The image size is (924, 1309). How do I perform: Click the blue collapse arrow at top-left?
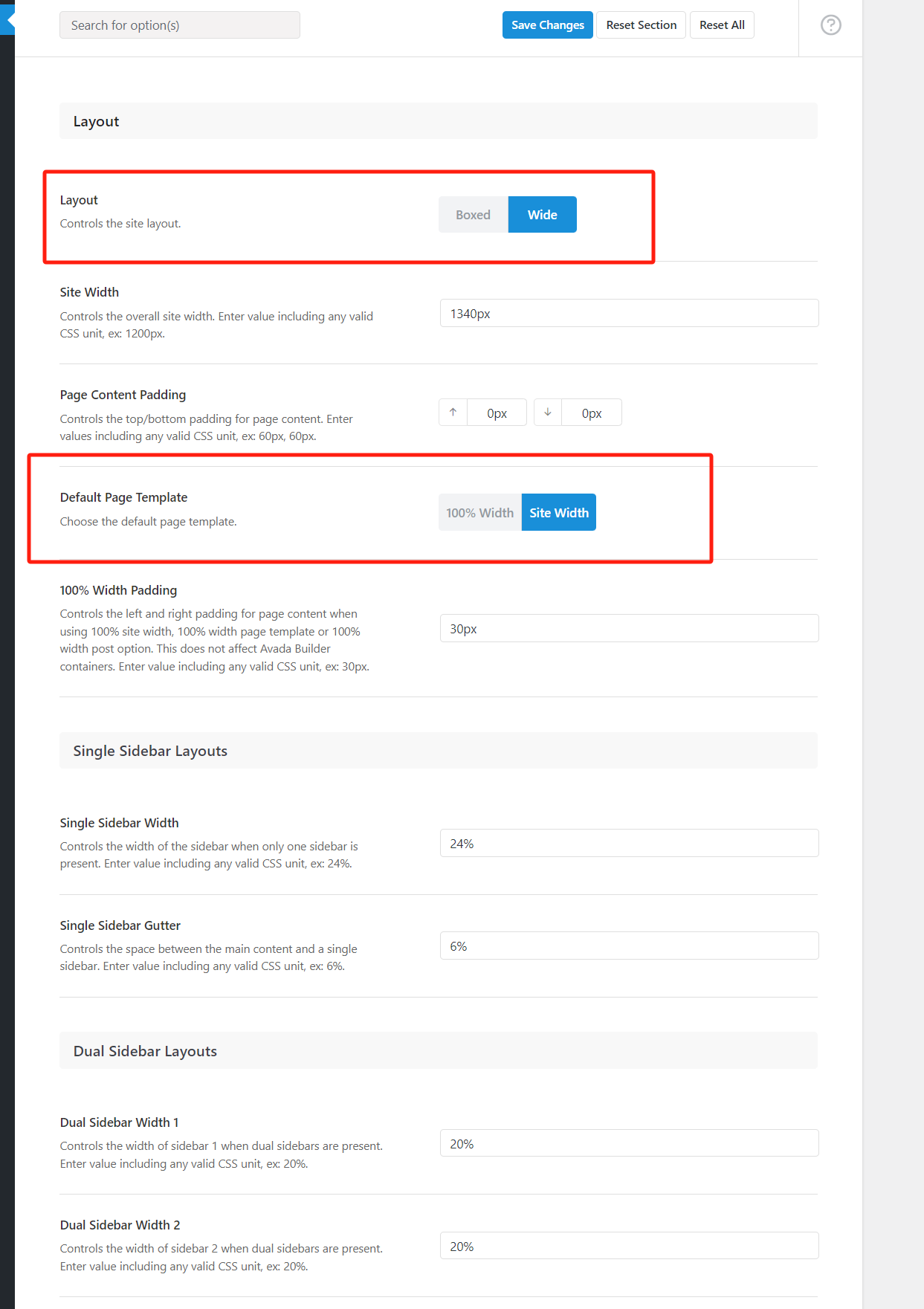7,21
